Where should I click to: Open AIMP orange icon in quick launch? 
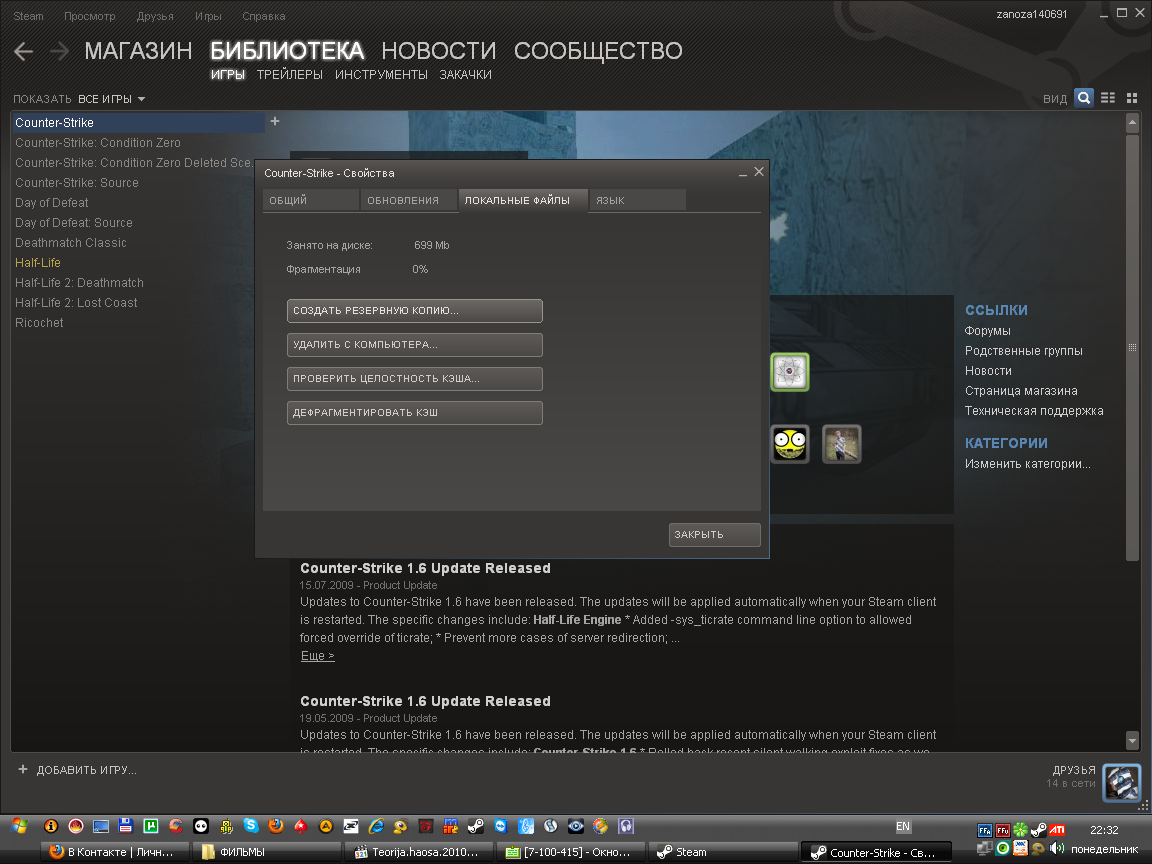pos(325,826)
